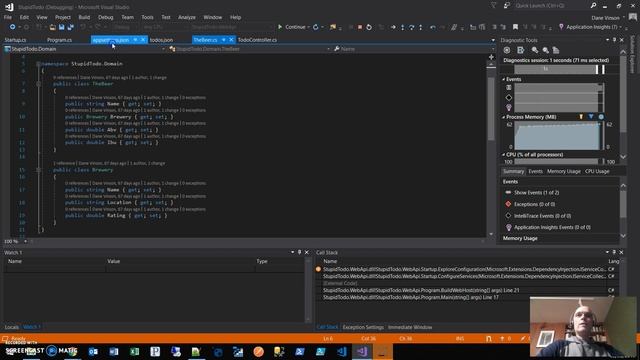Click the Continue debugging button

click(x=291, y=27)
